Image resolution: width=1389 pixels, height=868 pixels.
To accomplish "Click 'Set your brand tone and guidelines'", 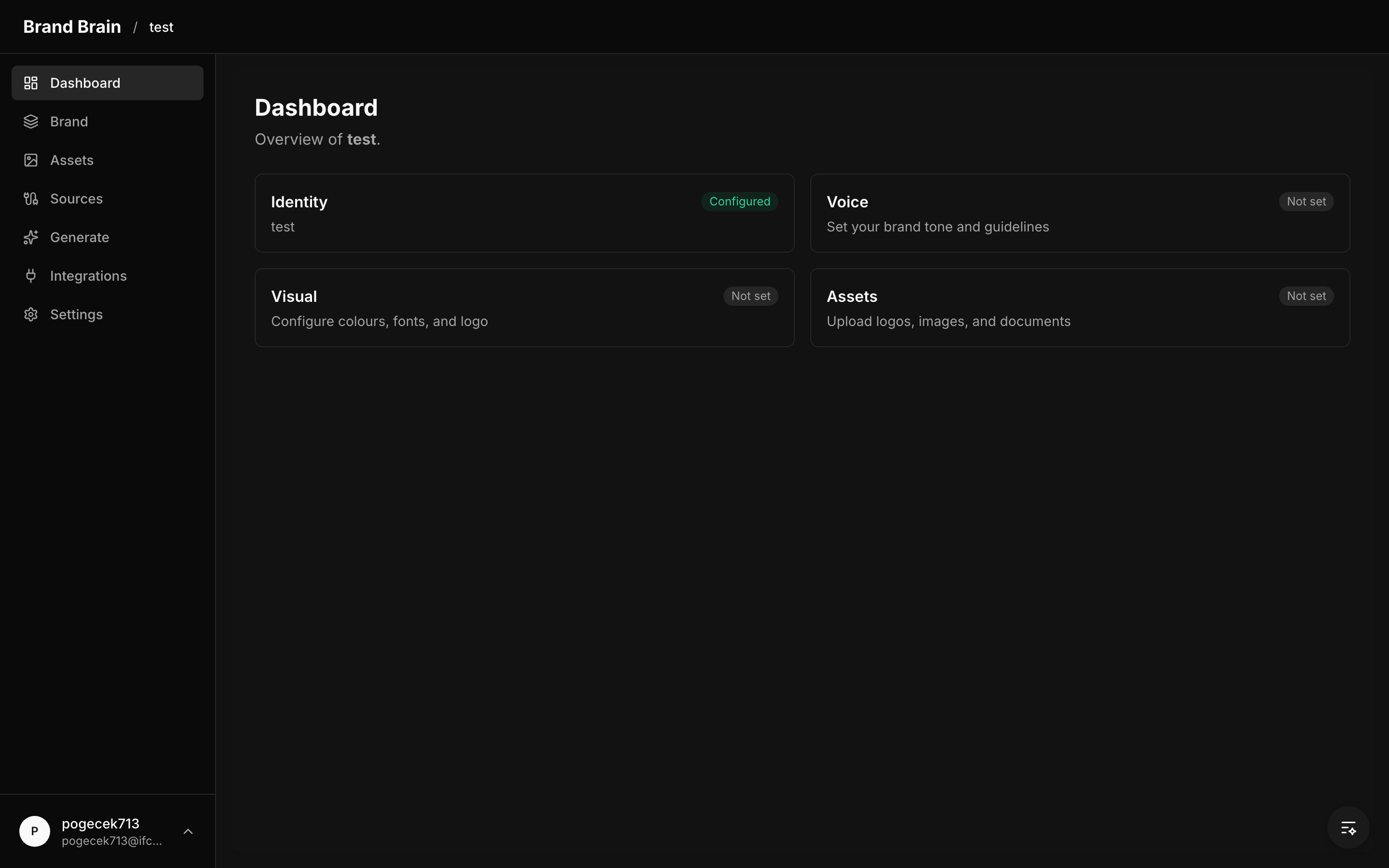I will coord(938,227).
